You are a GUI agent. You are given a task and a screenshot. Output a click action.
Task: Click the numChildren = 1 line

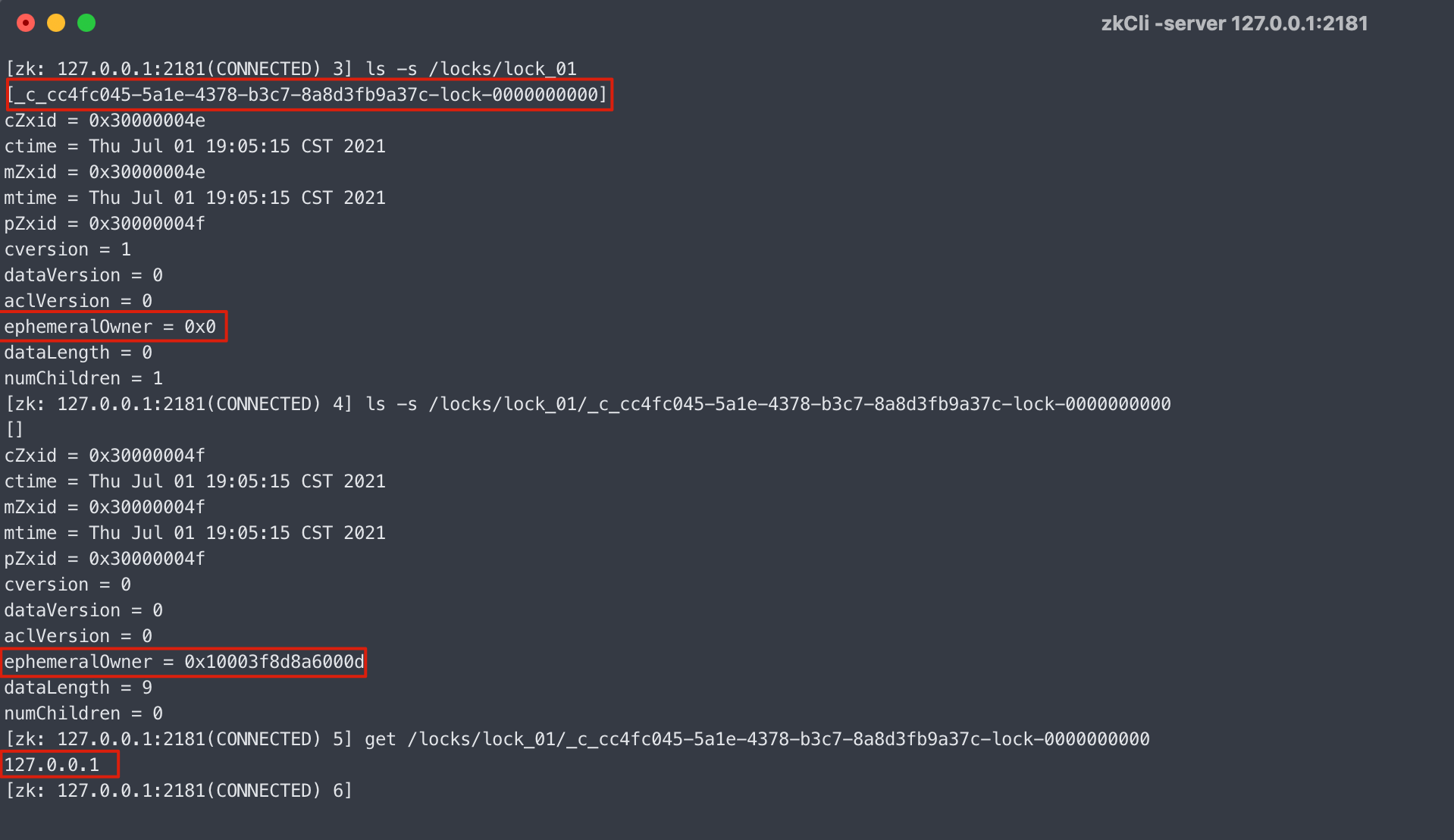click(x=83, y=378)
